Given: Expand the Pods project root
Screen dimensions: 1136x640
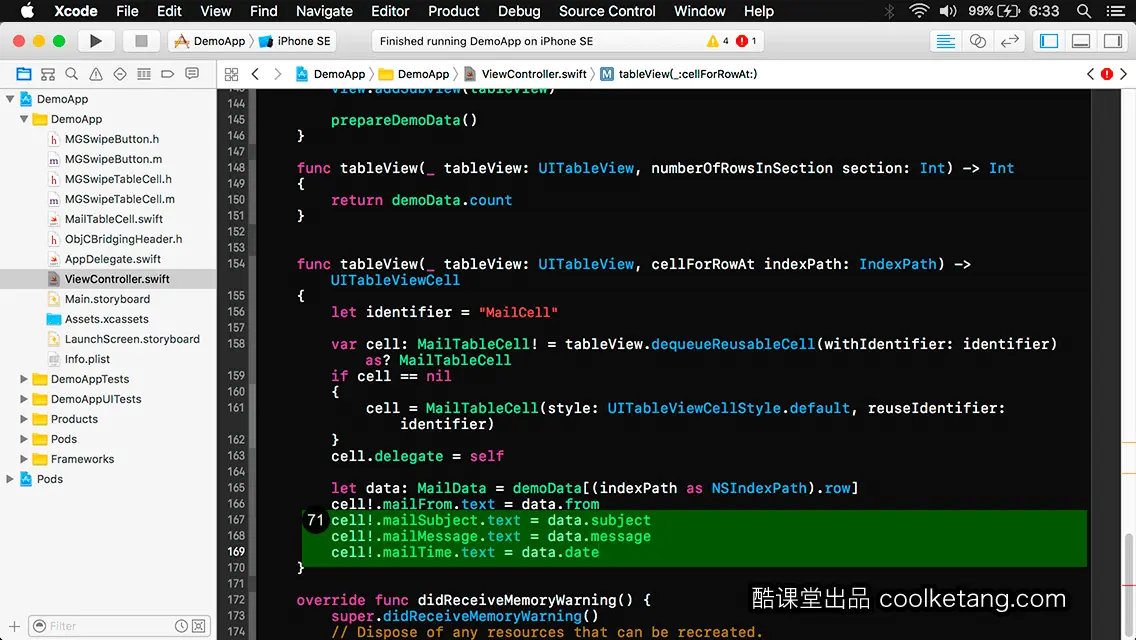Looking at the screenshot, I should click(x=10, y=479).
